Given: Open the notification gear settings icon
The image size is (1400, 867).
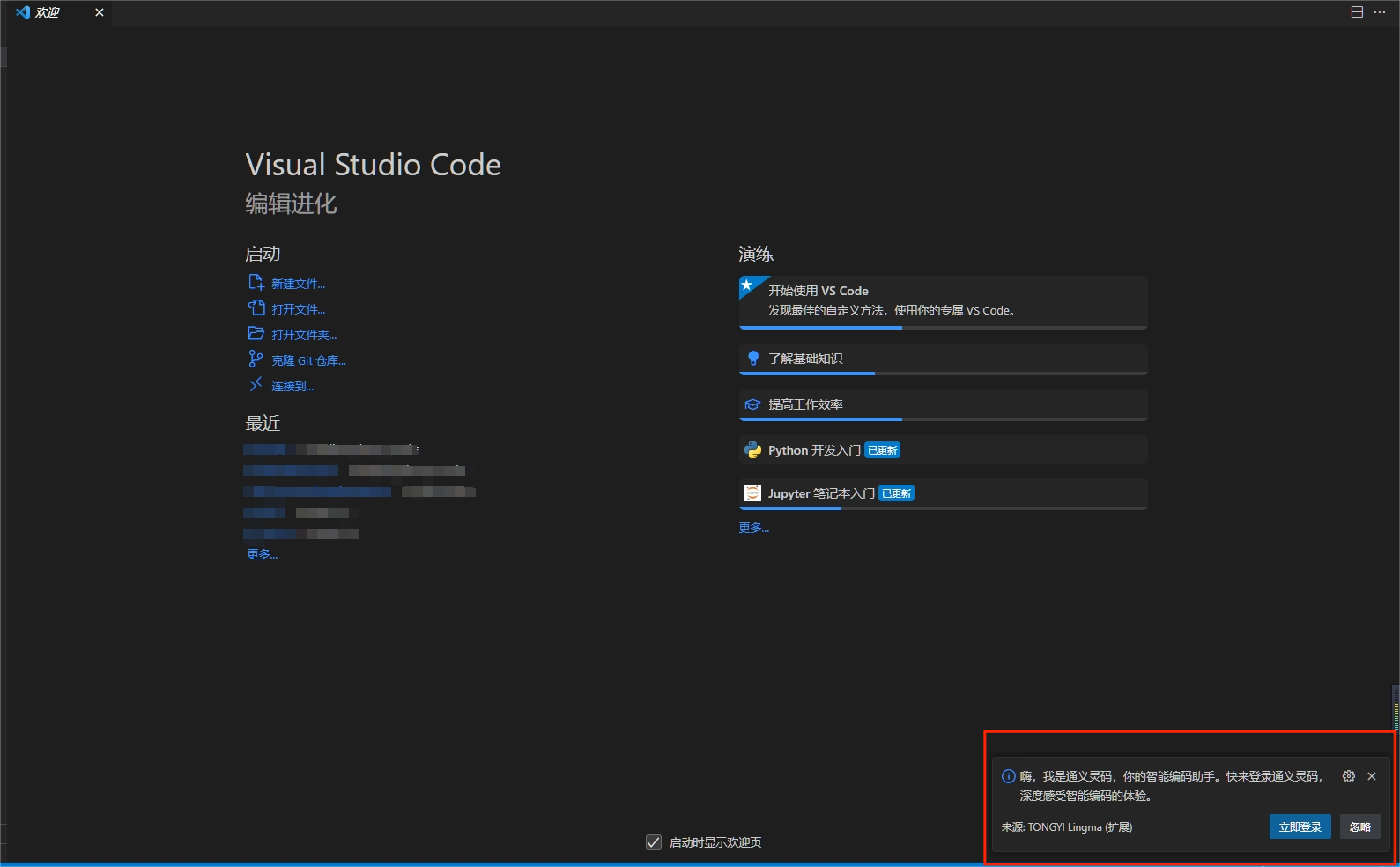Looking at the screenshot, I should 1348,776.
